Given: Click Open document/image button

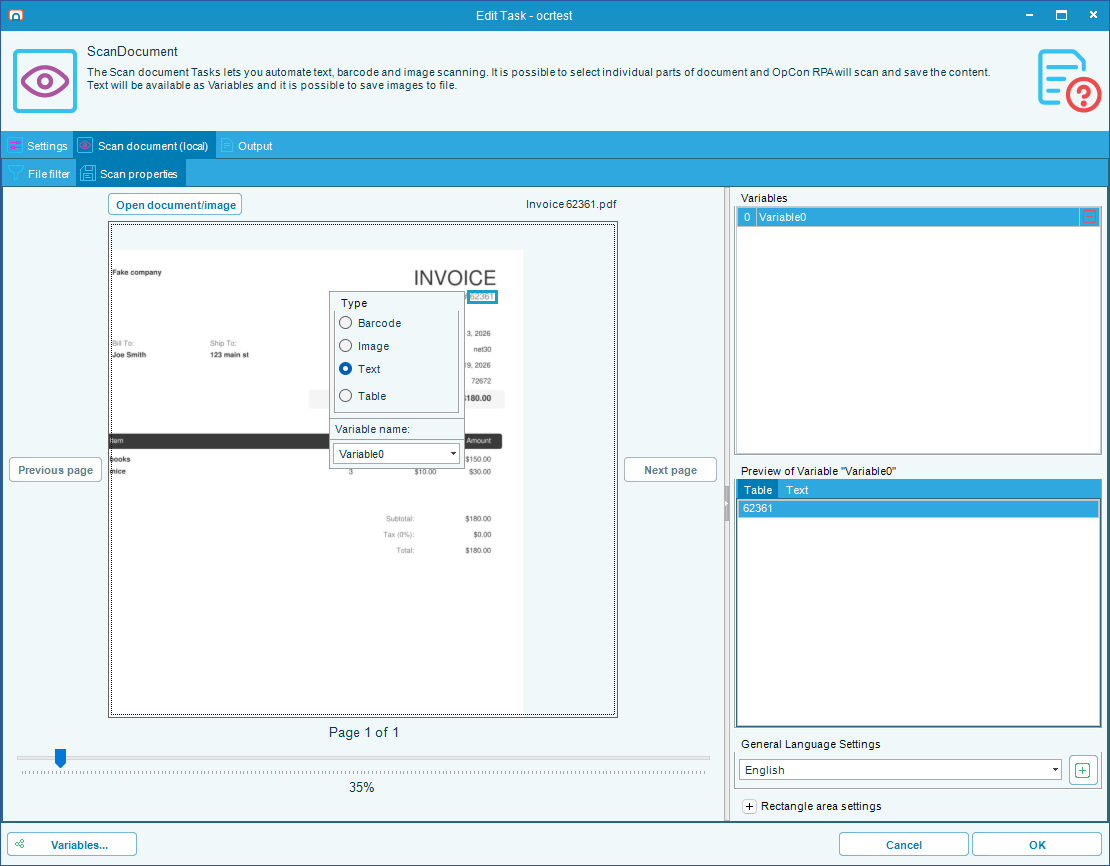Looking at the screenshot, I should tap(175, 205).
